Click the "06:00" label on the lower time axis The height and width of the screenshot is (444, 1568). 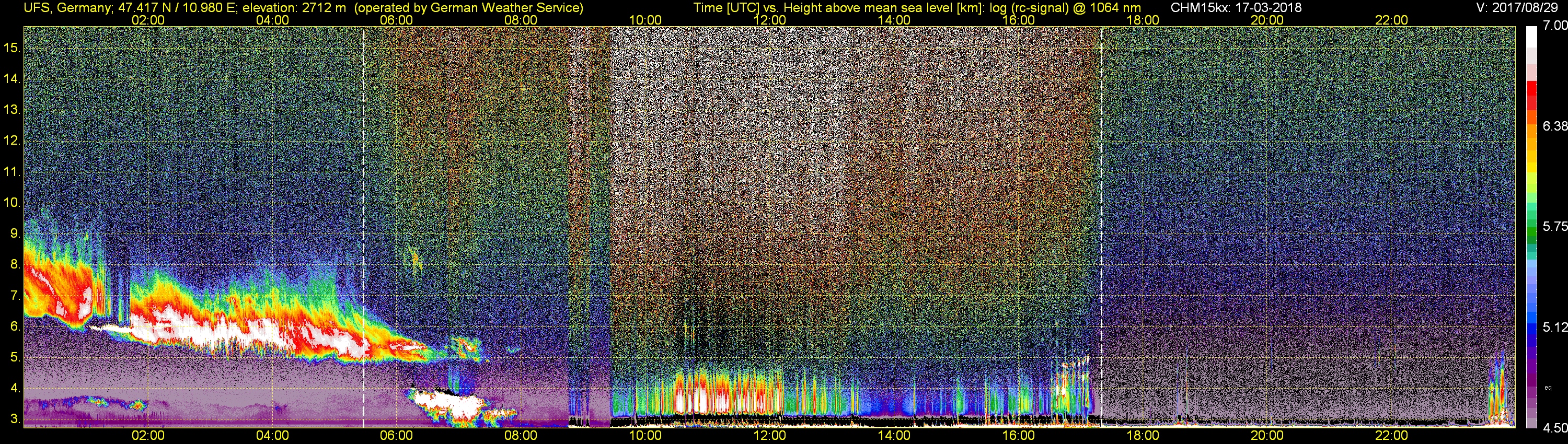396,436
